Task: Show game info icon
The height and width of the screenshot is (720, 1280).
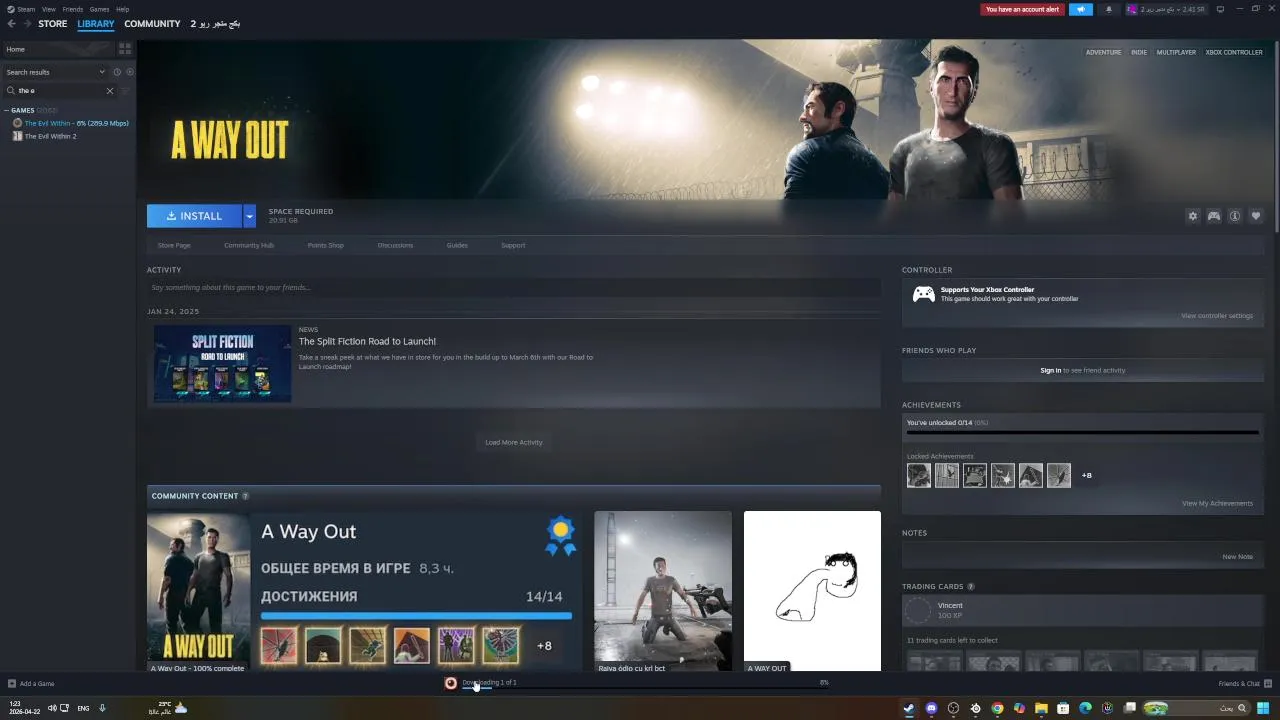Action: coord(1235,216)
